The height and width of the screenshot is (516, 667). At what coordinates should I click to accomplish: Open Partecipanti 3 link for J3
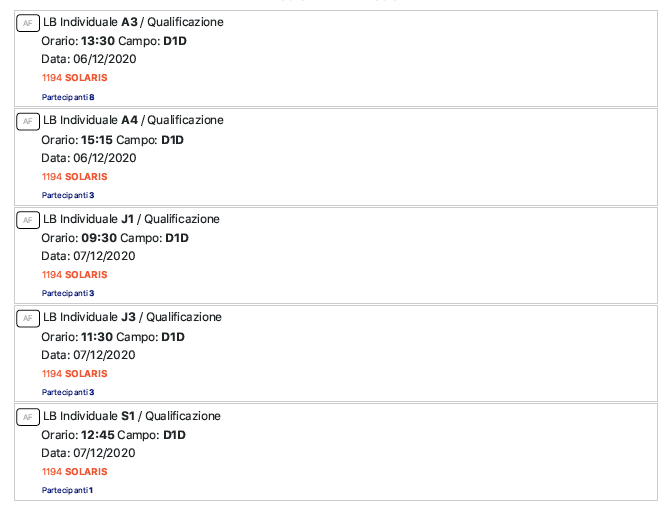pos(68,392)
